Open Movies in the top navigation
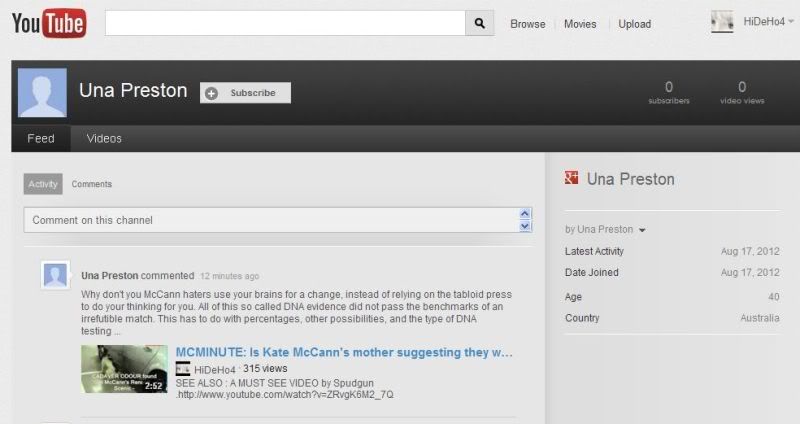This screenshot has height=424, width=800. tap(580, 24)
